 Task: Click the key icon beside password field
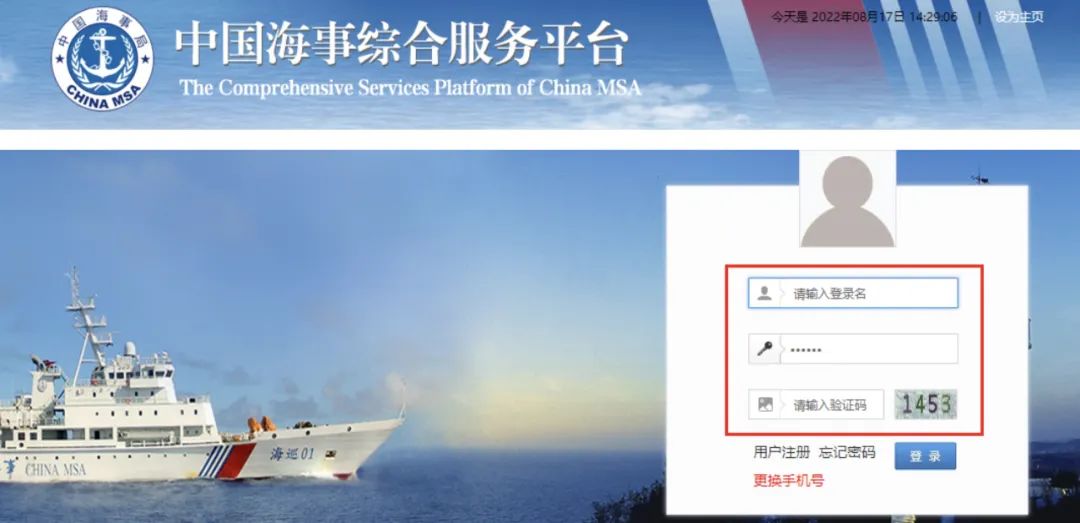coord(765,349)
